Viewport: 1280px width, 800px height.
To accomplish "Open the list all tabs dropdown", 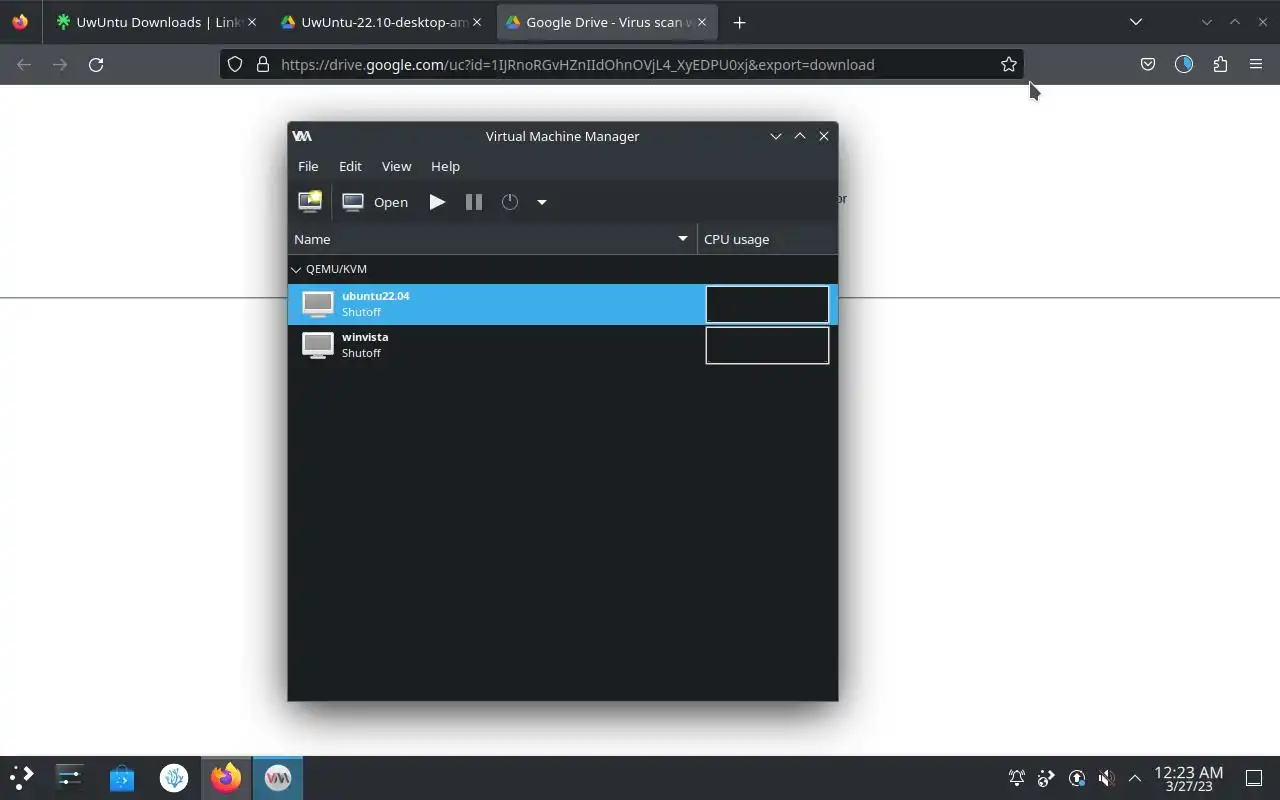I will click(1136, 22).
